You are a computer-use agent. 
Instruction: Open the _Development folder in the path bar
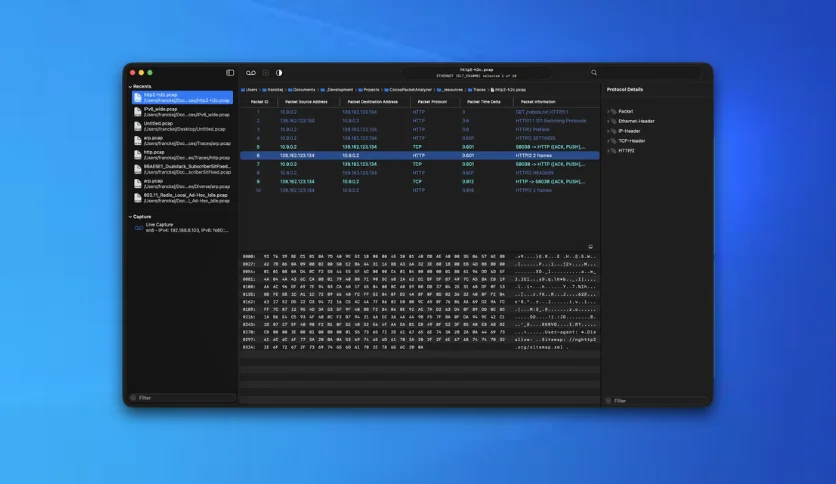(337, 90)
